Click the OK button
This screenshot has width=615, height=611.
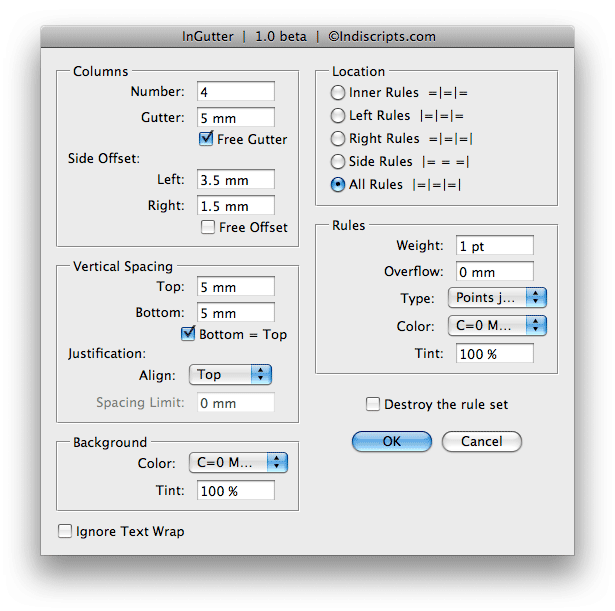pos(391,441)
